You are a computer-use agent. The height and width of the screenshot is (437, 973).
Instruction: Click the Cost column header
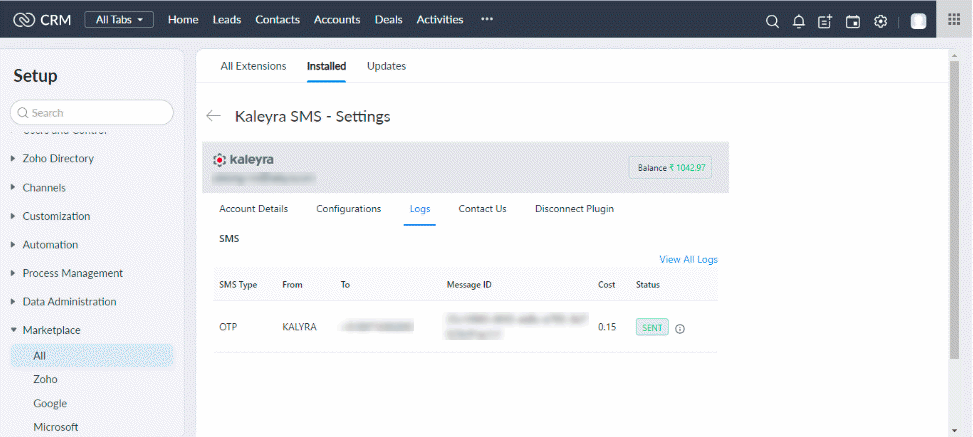tap(607, 285)
